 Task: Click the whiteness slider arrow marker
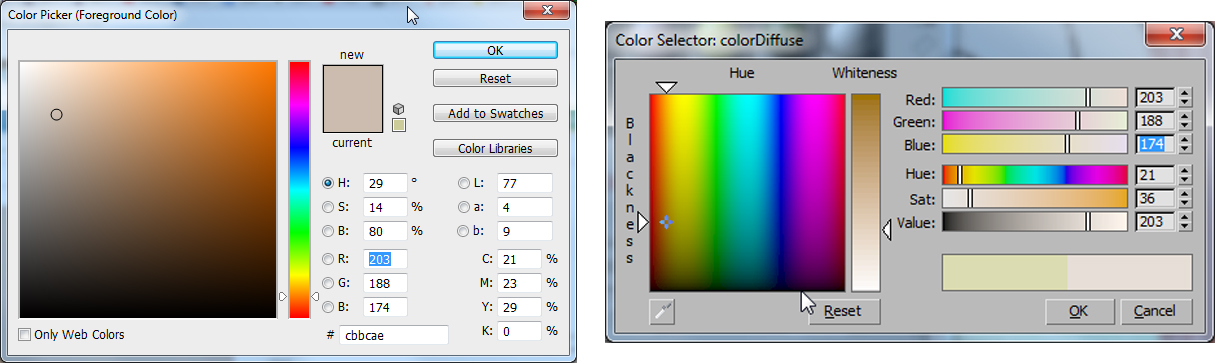tap(886, 231)
